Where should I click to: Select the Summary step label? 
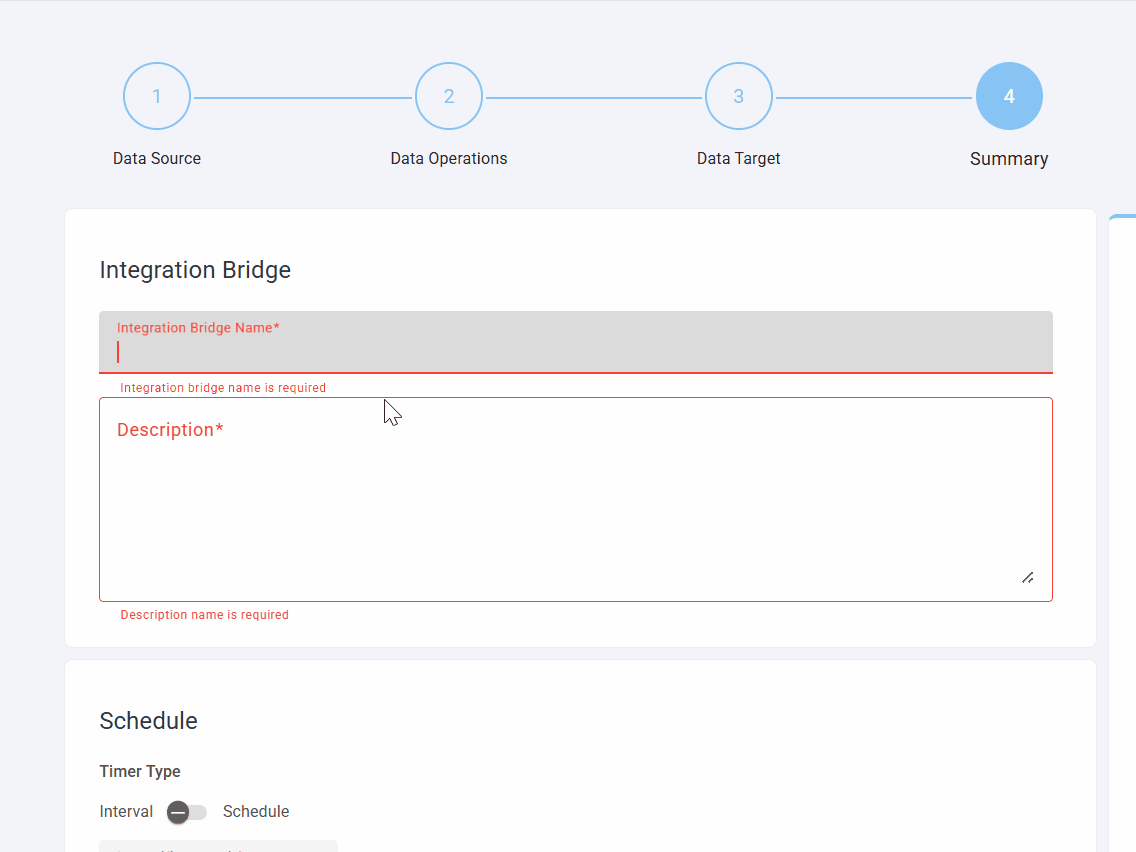pyautogui.click(x=1009, y=159)
